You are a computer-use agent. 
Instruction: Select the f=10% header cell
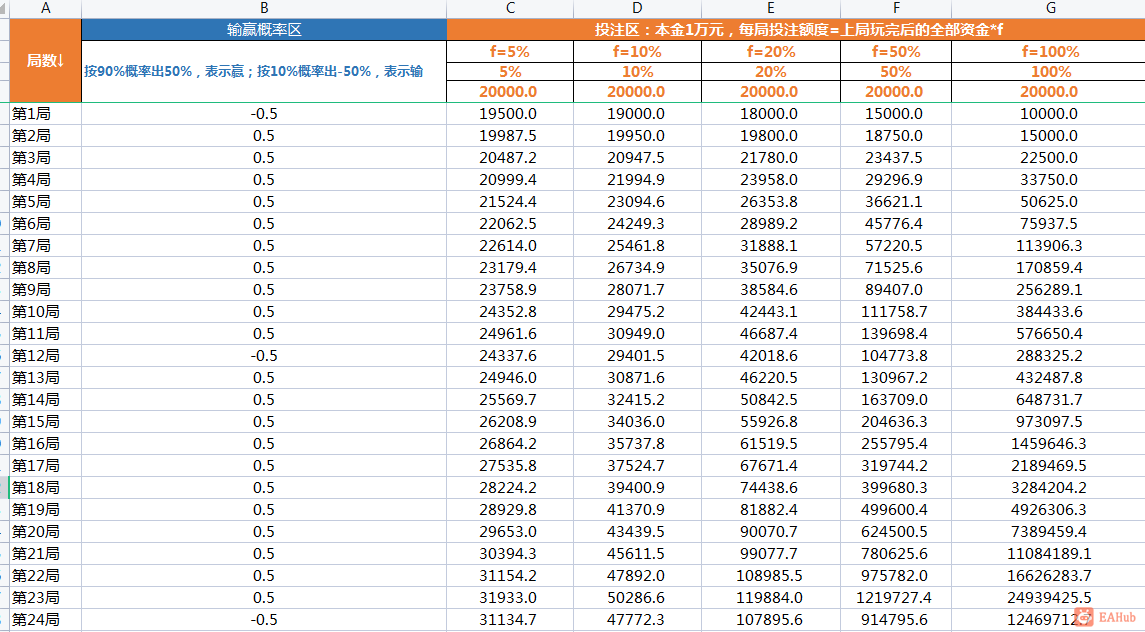pos(637,52)
